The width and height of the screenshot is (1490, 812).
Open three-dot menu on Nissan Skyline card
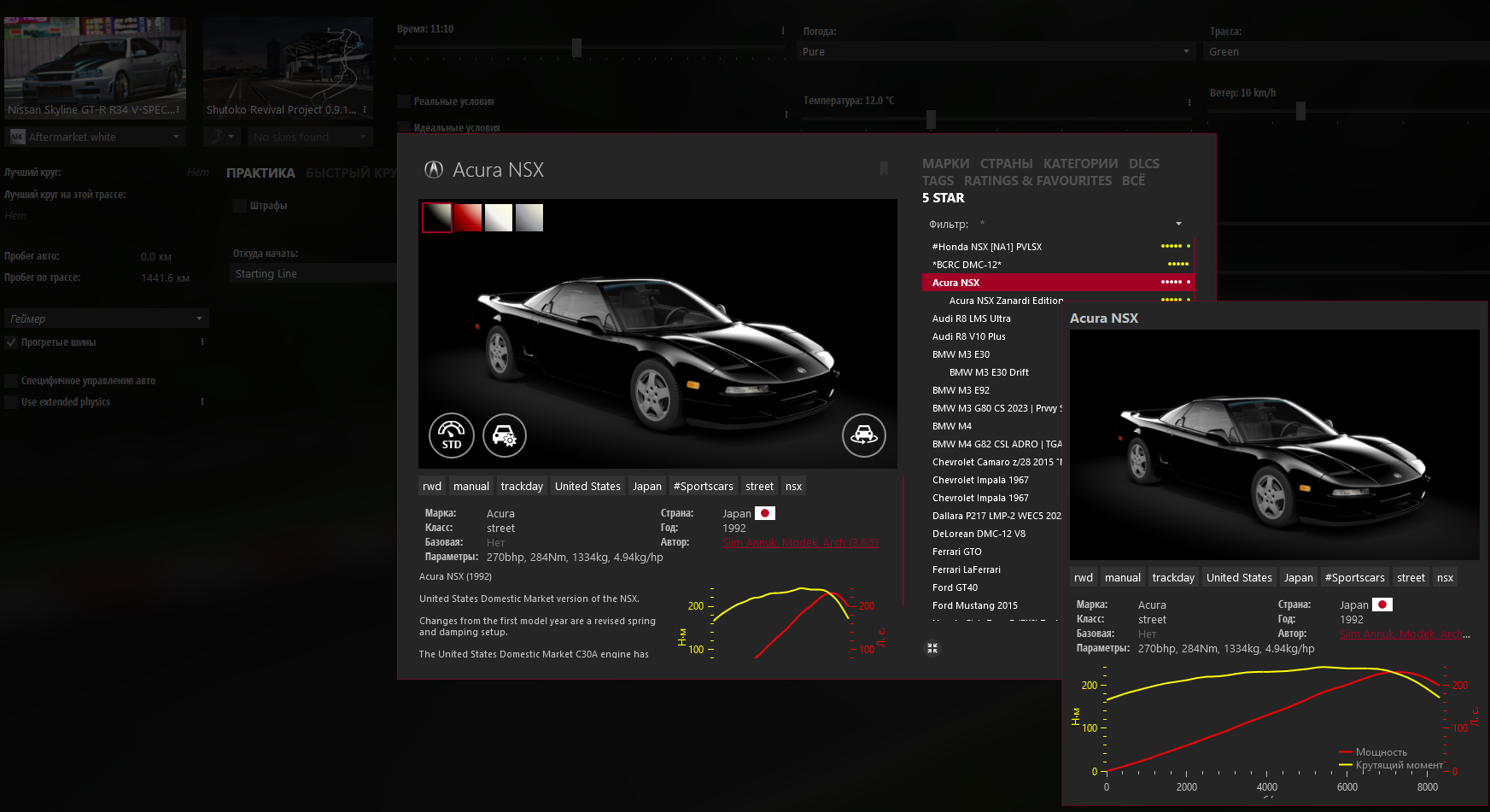pos(178,109)
